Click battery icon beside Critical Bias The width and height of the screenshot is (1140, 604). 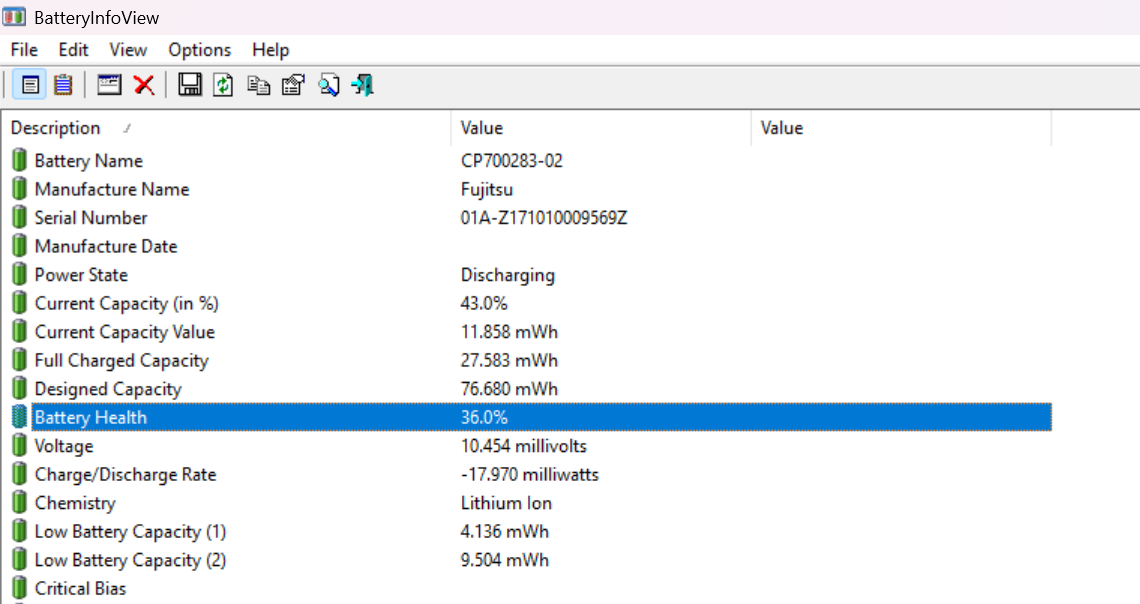click(20, 588)
